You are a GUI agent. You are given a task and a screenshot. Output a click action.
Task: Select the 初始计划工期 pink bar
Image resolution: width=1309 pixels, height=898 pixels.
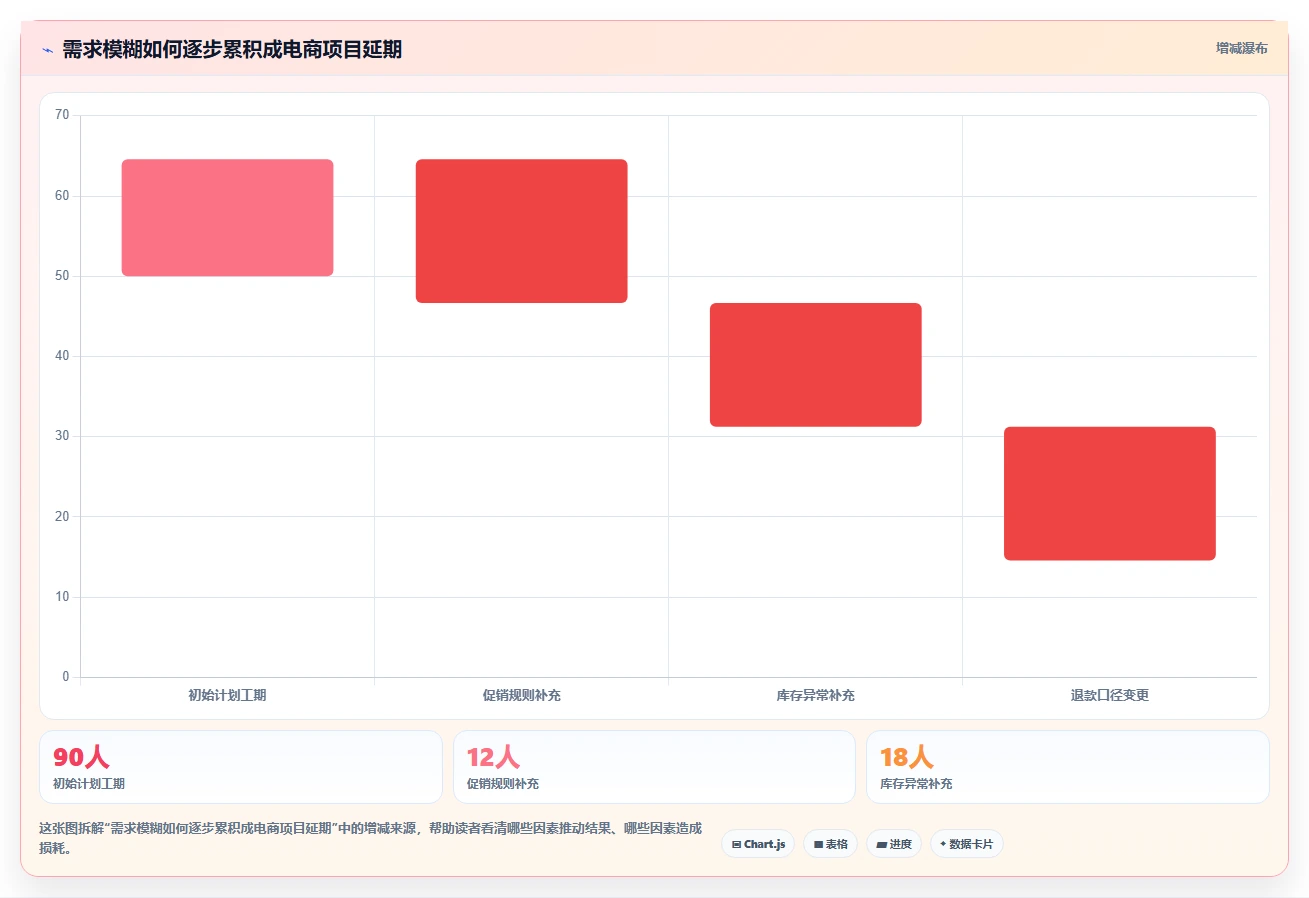coord(227,218)
